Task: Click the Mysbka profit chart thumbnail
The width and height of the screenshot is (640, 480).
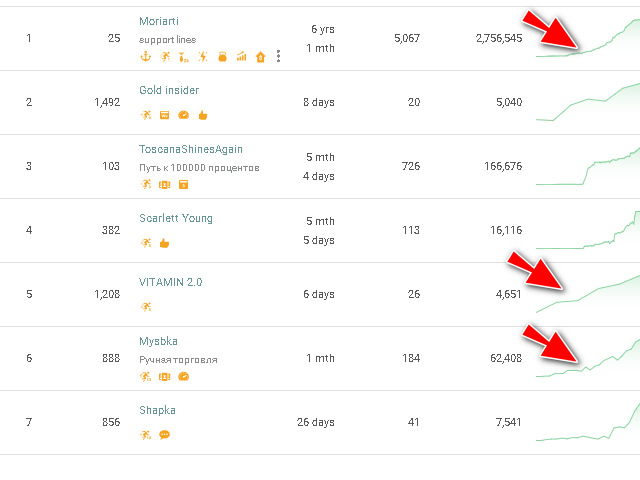Action: [588, 358]
